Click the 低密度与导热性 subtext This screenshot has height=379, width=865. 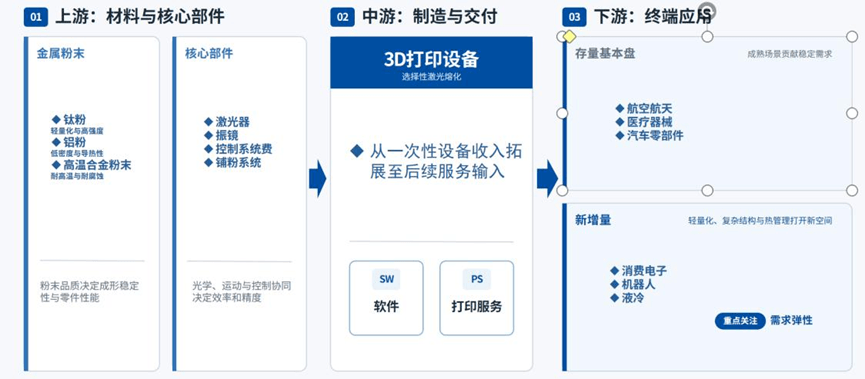(x=77, y=153)
